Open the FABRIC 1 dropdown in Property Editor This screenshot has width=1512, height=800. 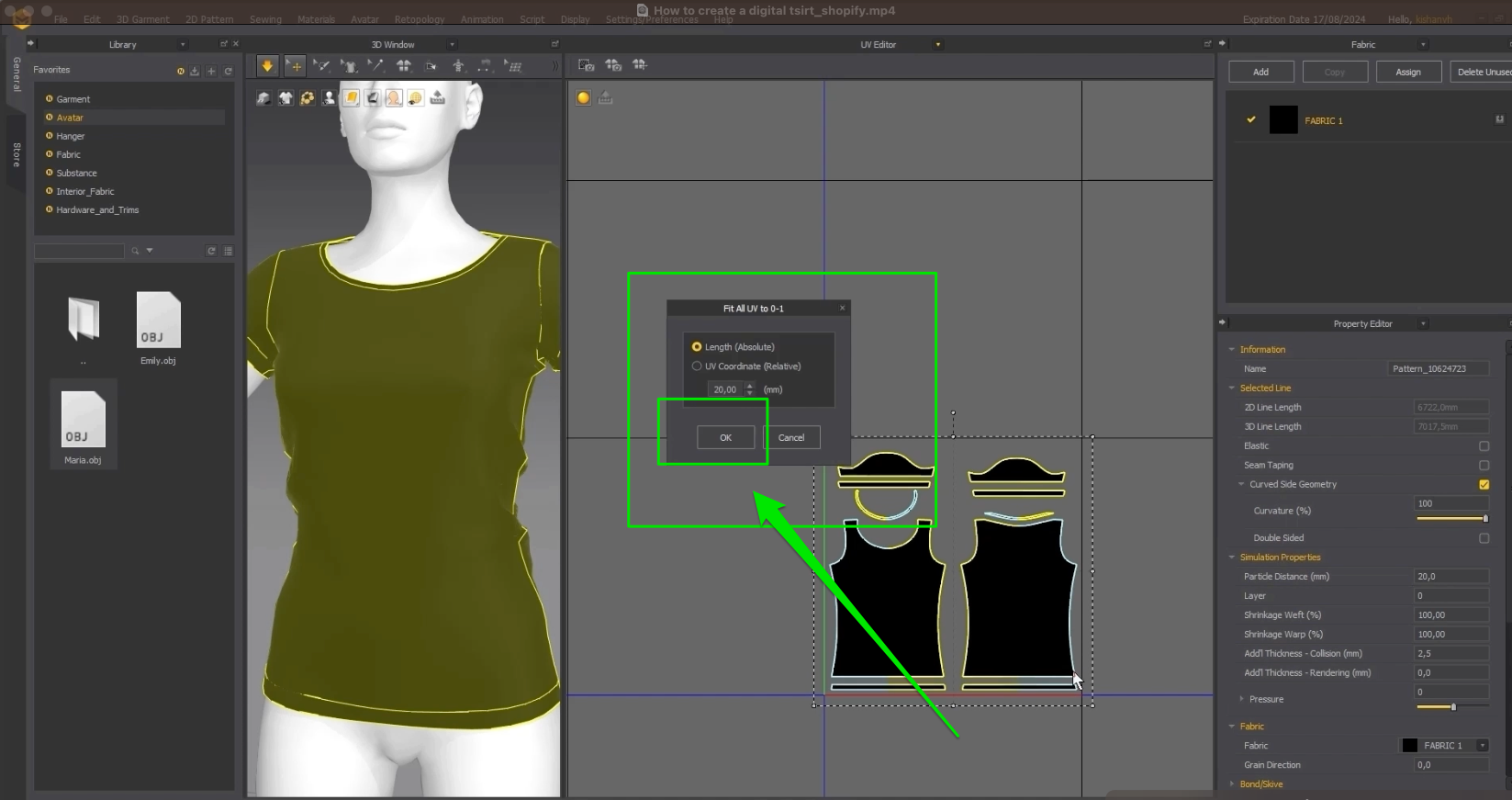1482,746
